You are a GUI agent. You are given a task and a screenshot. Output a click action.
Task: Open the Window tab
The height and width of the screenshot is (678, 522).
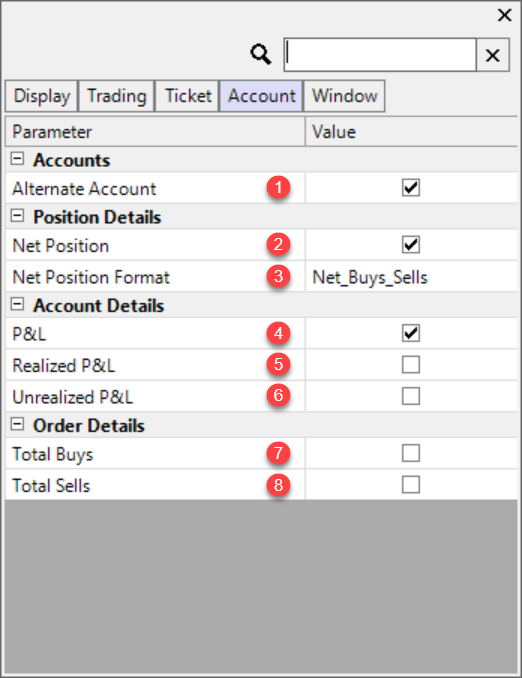click(x=344, y=96)
